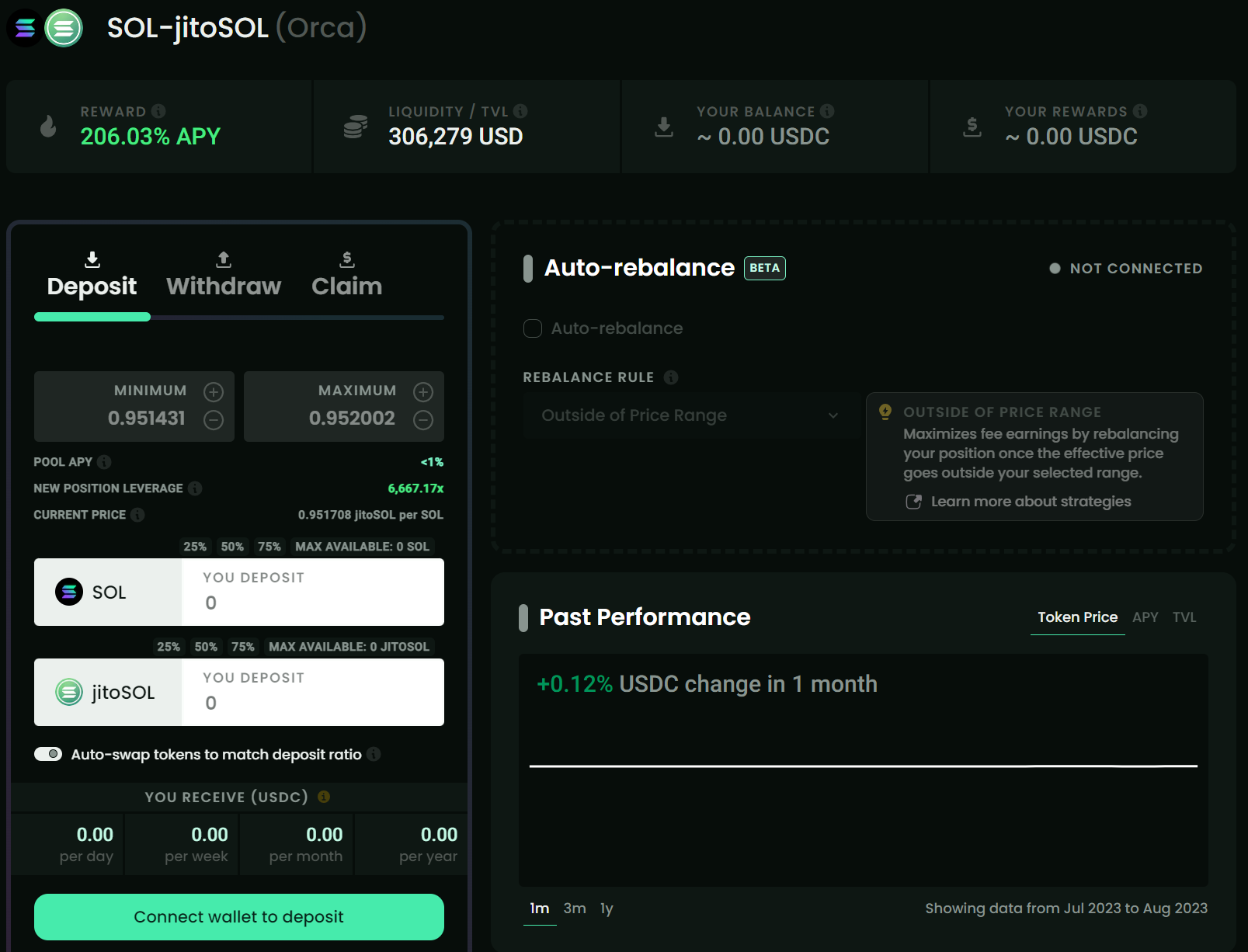Click the 6,667.17x leverage value
1248x952 pixels.
point(415,488)
